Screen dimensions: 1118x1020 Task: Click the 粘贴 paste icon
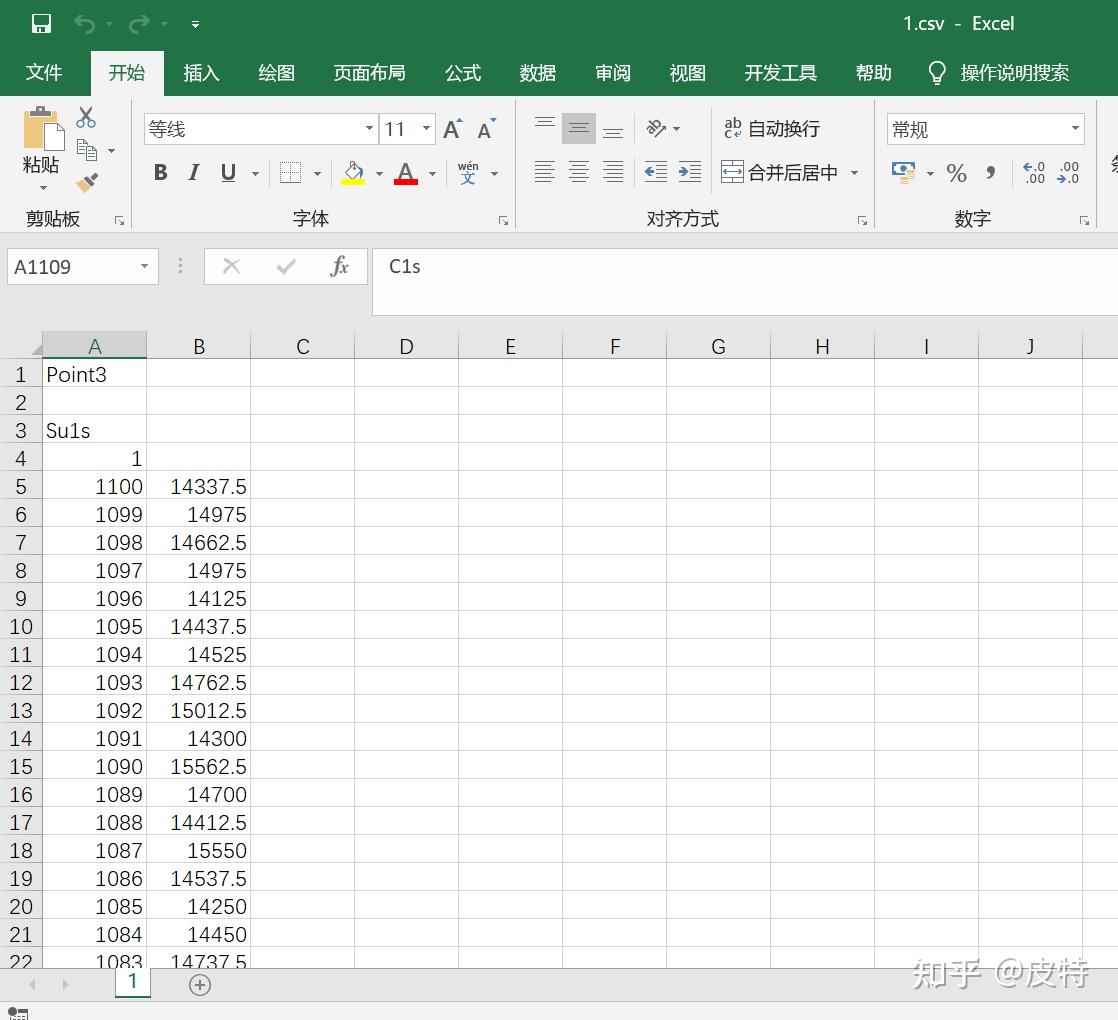coord(43,128)
